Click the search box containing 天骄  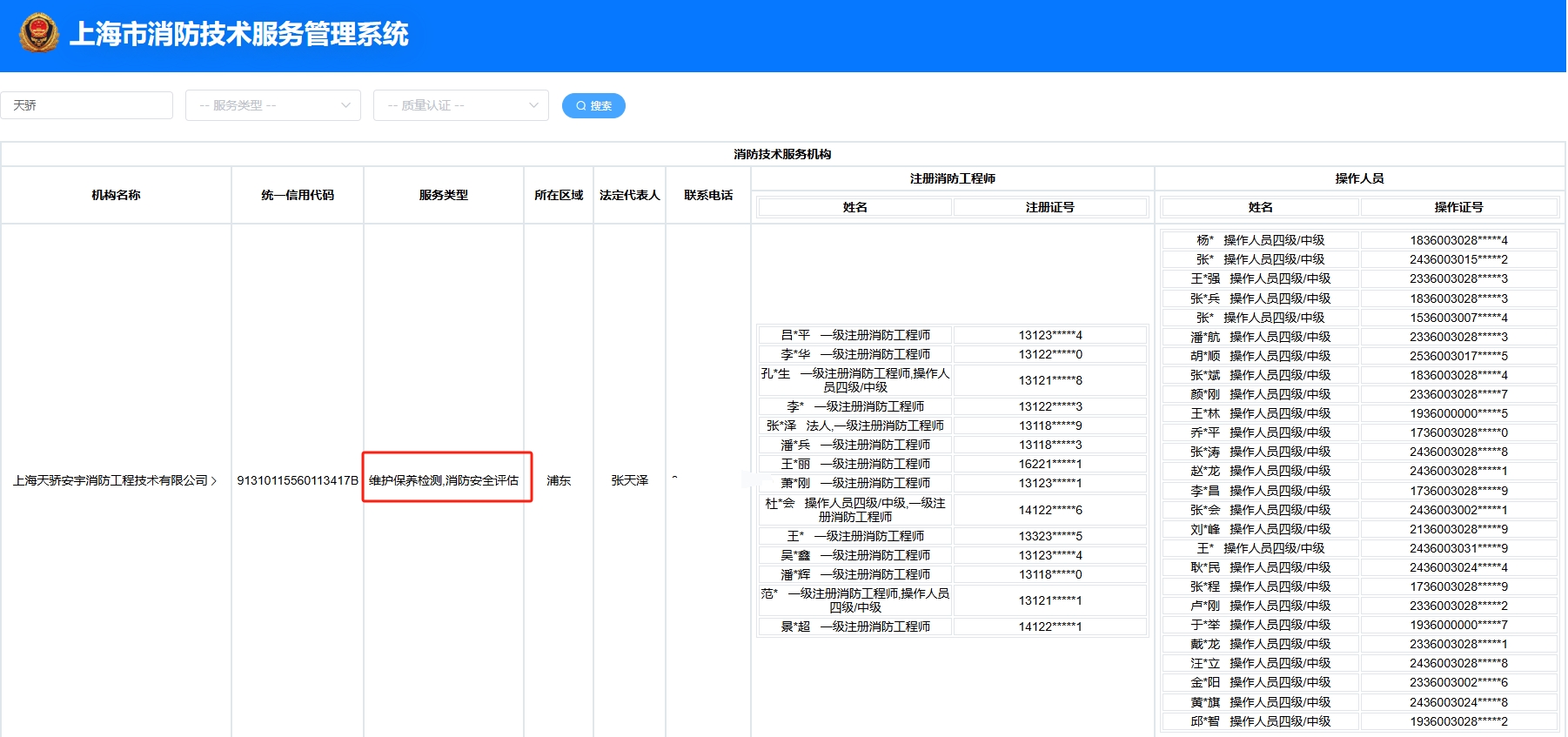pos(87,105)
